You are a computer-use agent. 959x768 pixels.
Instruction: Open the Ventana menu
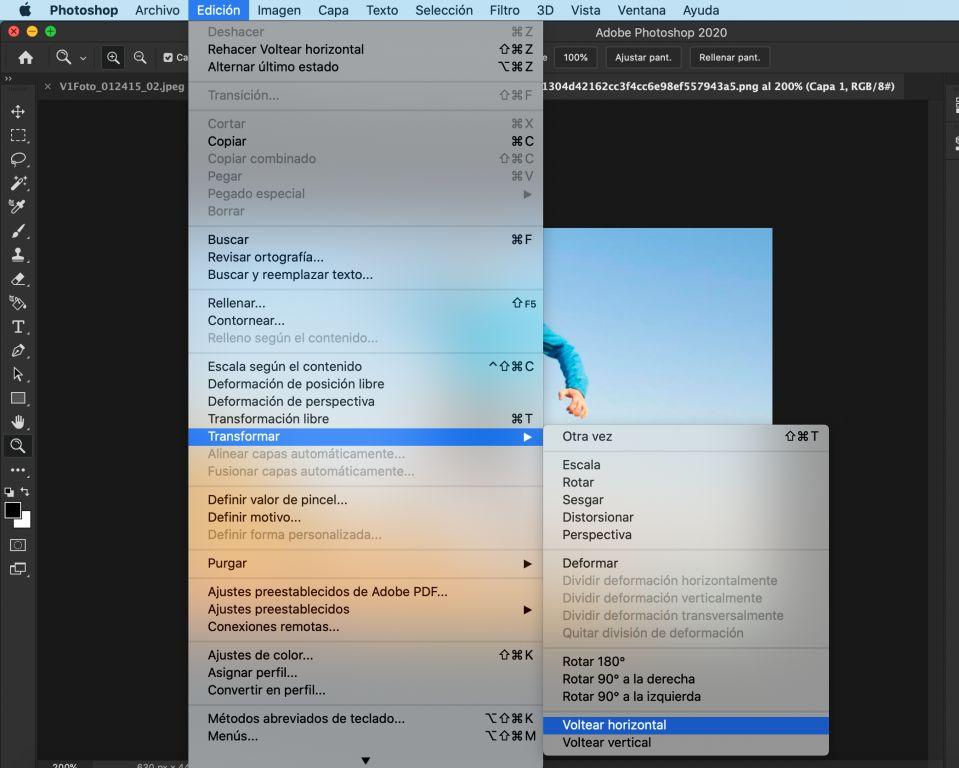[x=641, y=10]
